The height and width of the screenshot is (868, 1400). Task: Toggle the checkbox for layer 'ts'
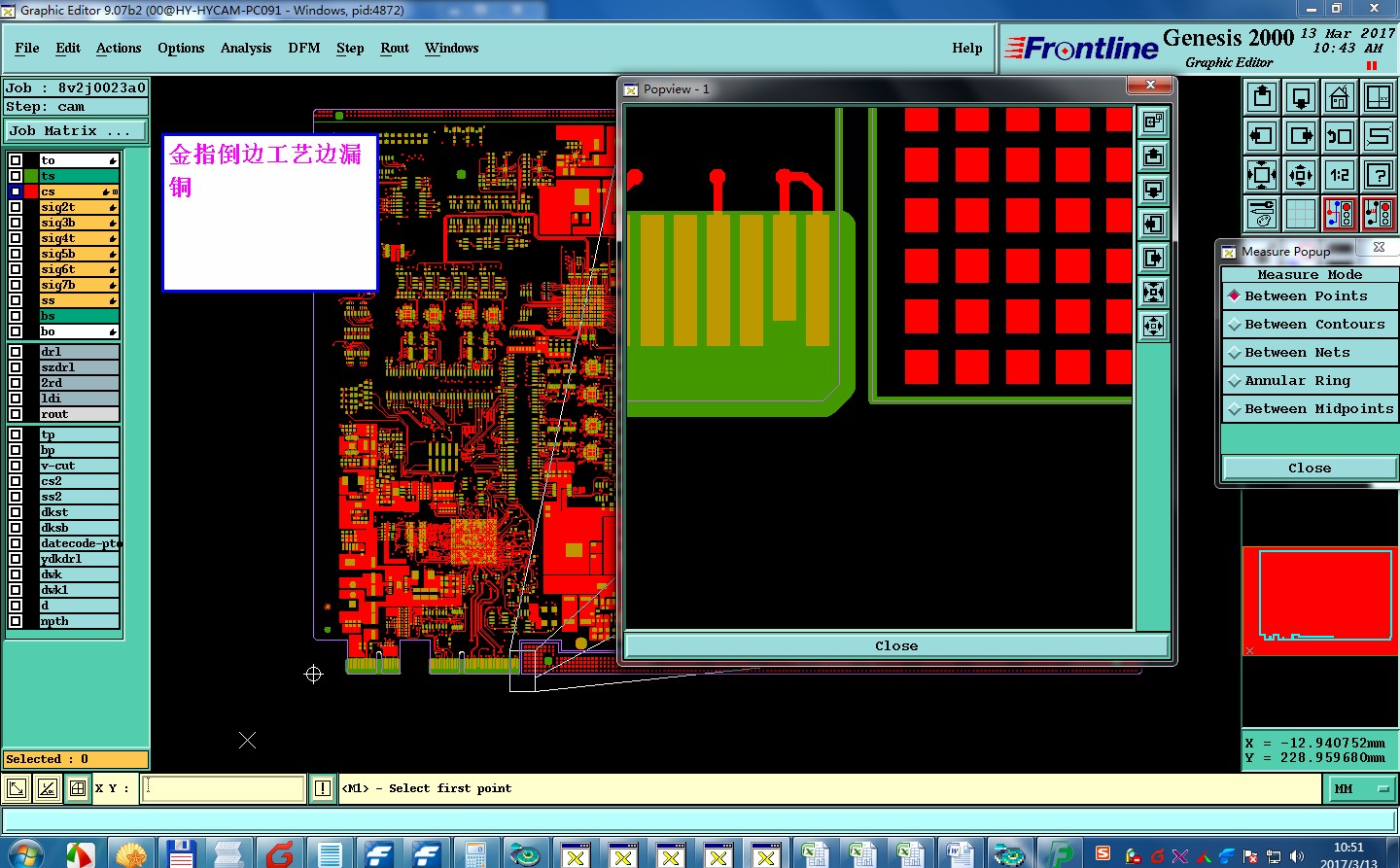[16, 176]
